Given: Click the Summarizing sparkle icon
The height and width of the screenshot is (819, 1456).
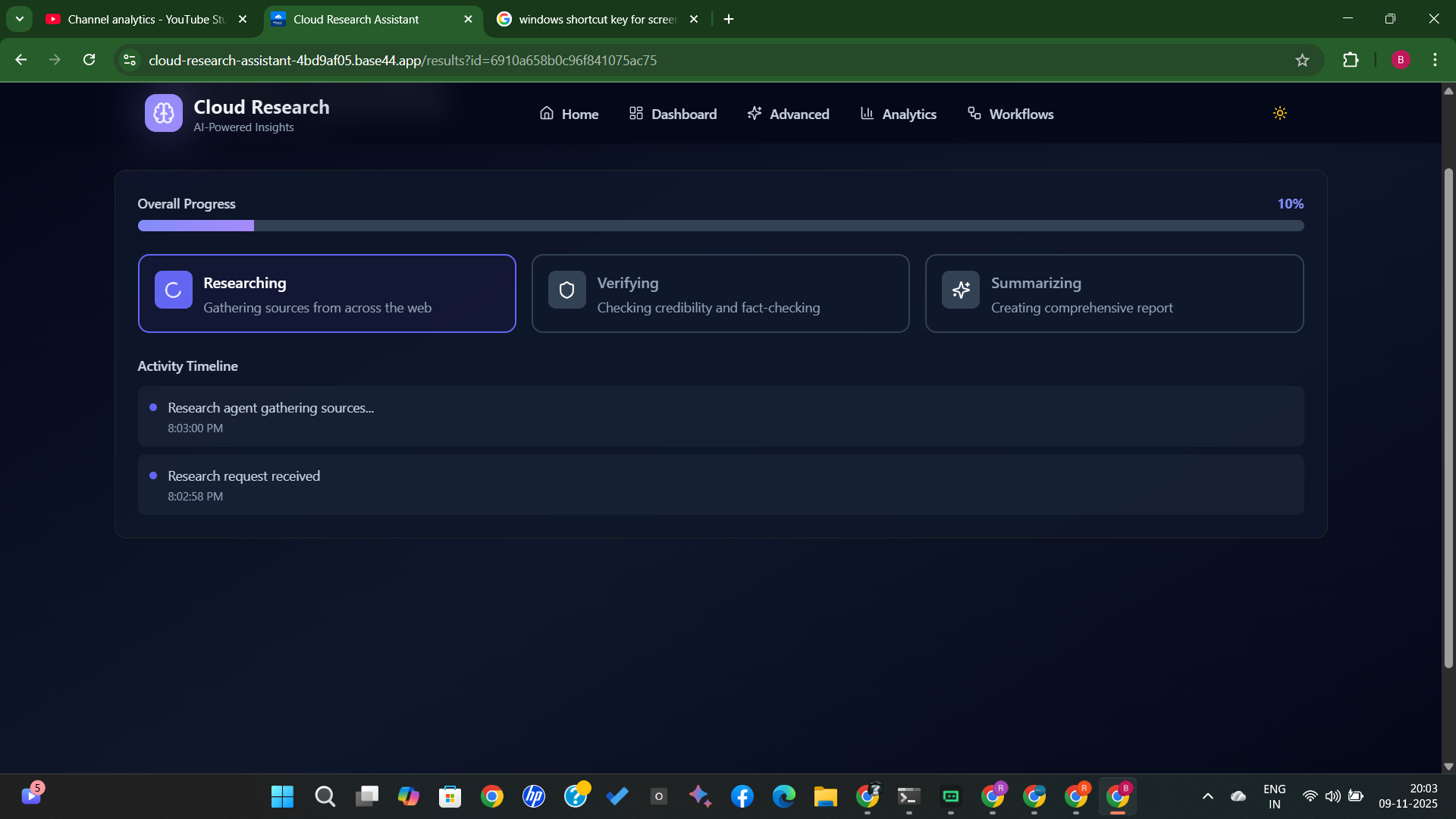Looking at the screenshot, I should click(960, 290).
